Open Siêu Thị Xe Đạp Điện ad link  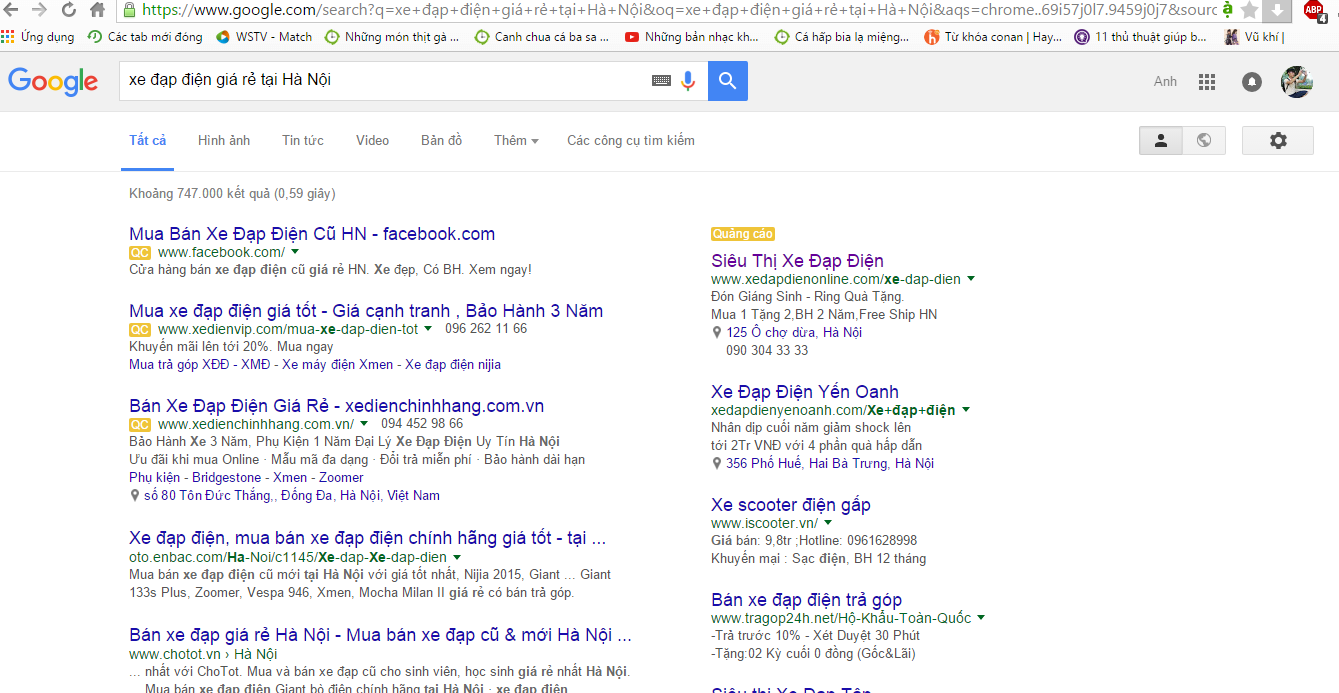(797, 261)
